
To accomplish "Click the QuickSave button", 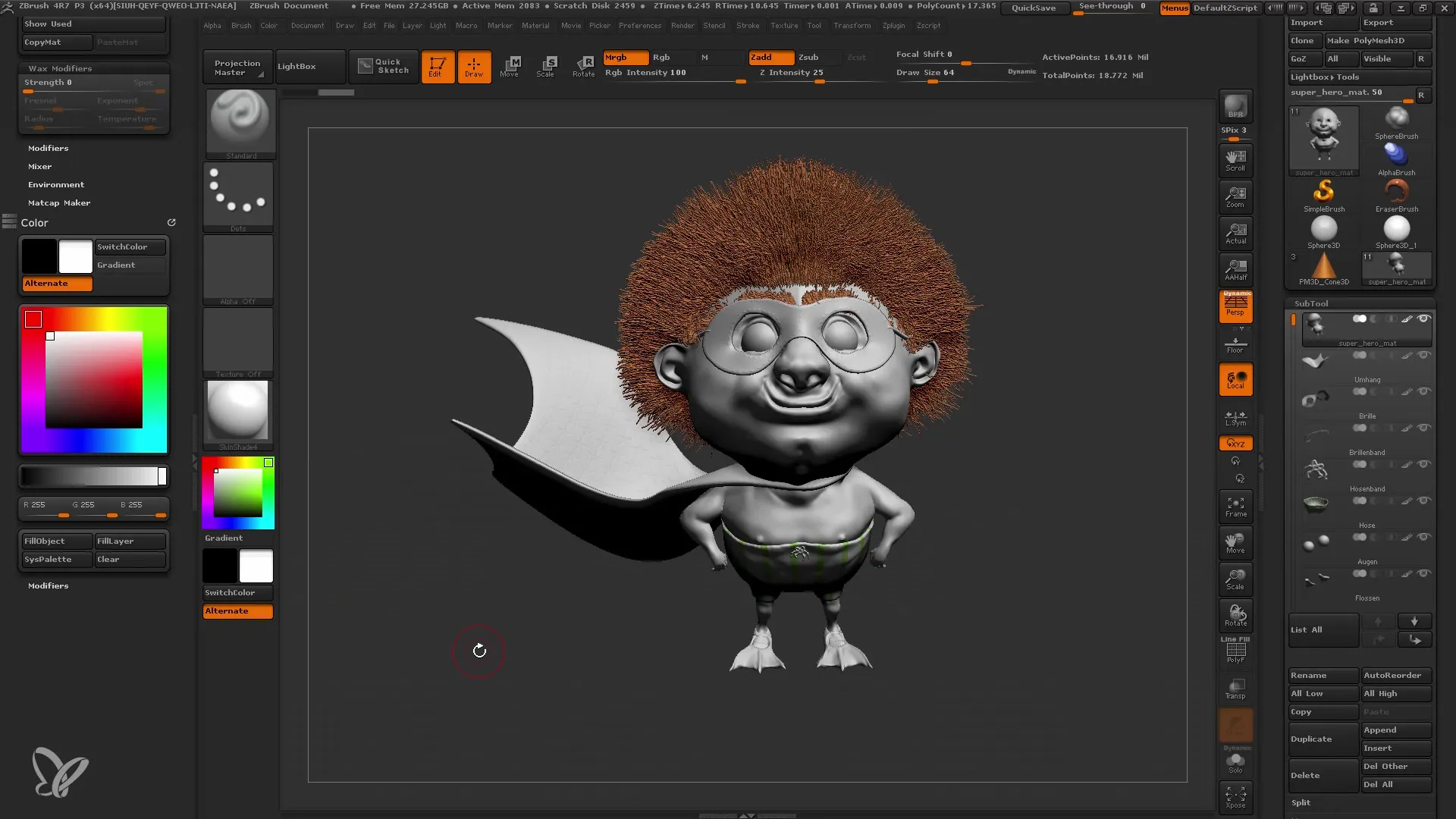I will (1033, 8).
